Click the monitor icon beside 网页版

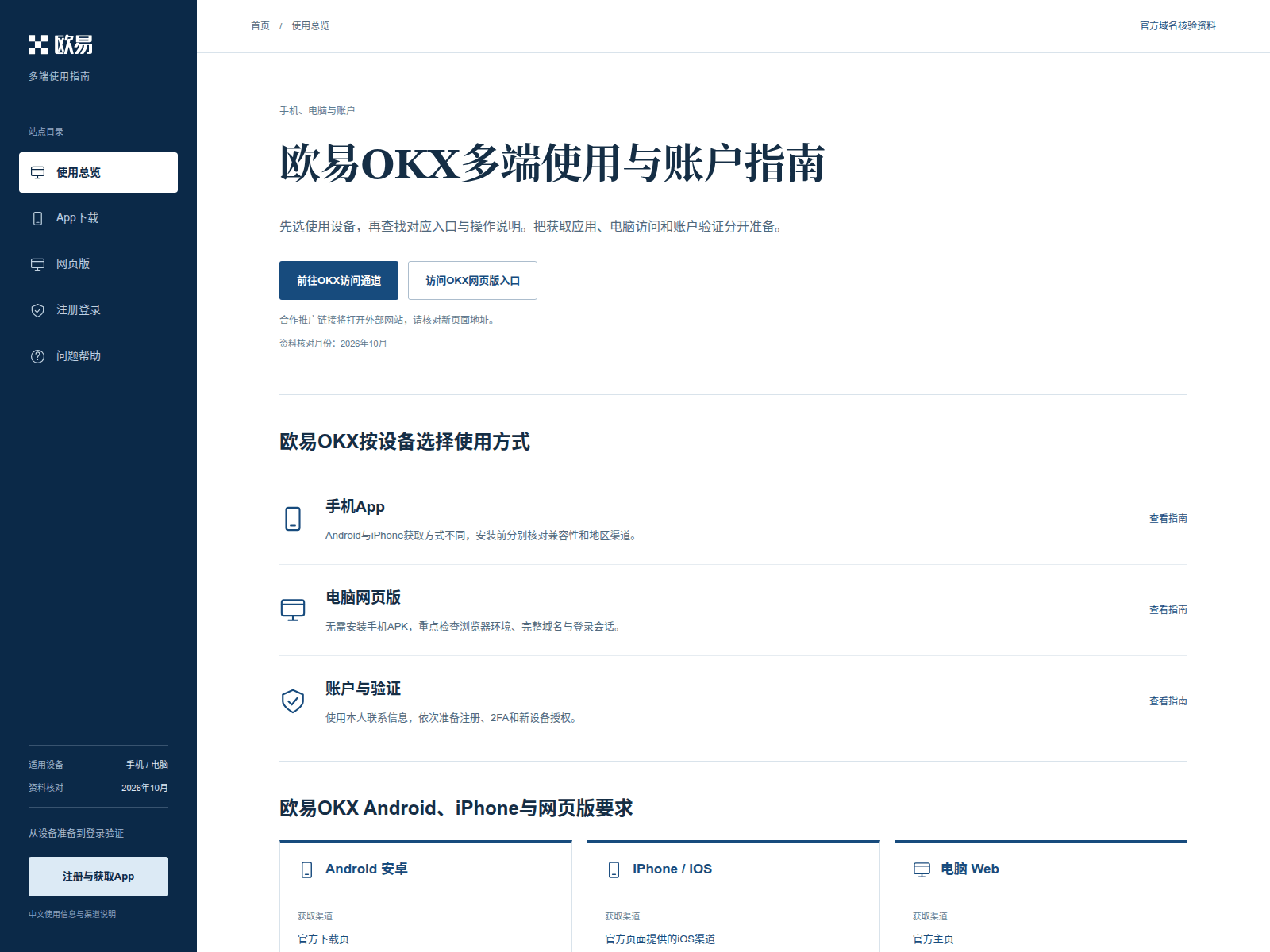point(37,264)
